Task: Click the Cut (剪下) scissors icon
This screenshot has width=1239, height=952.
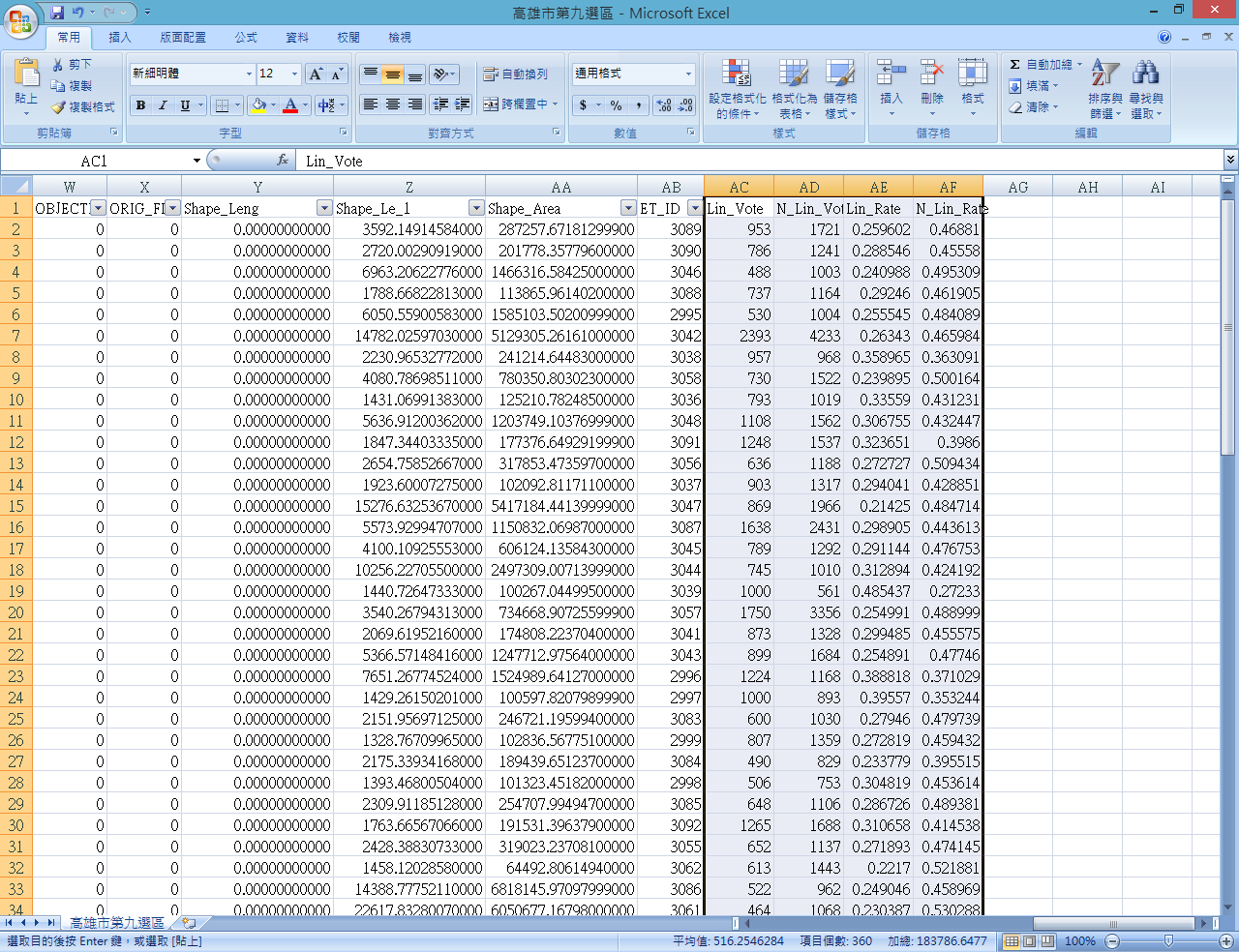Action: tap(59, 64)
